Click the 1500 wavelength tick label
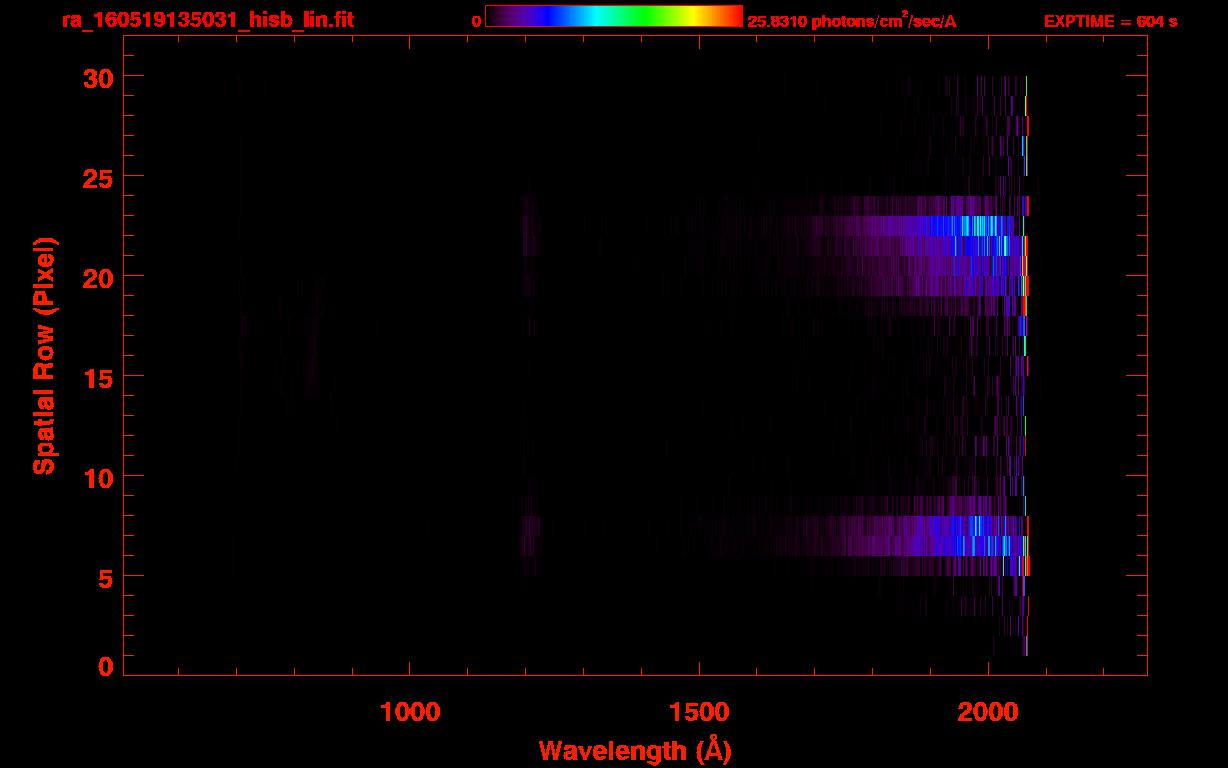 [698, 712]
